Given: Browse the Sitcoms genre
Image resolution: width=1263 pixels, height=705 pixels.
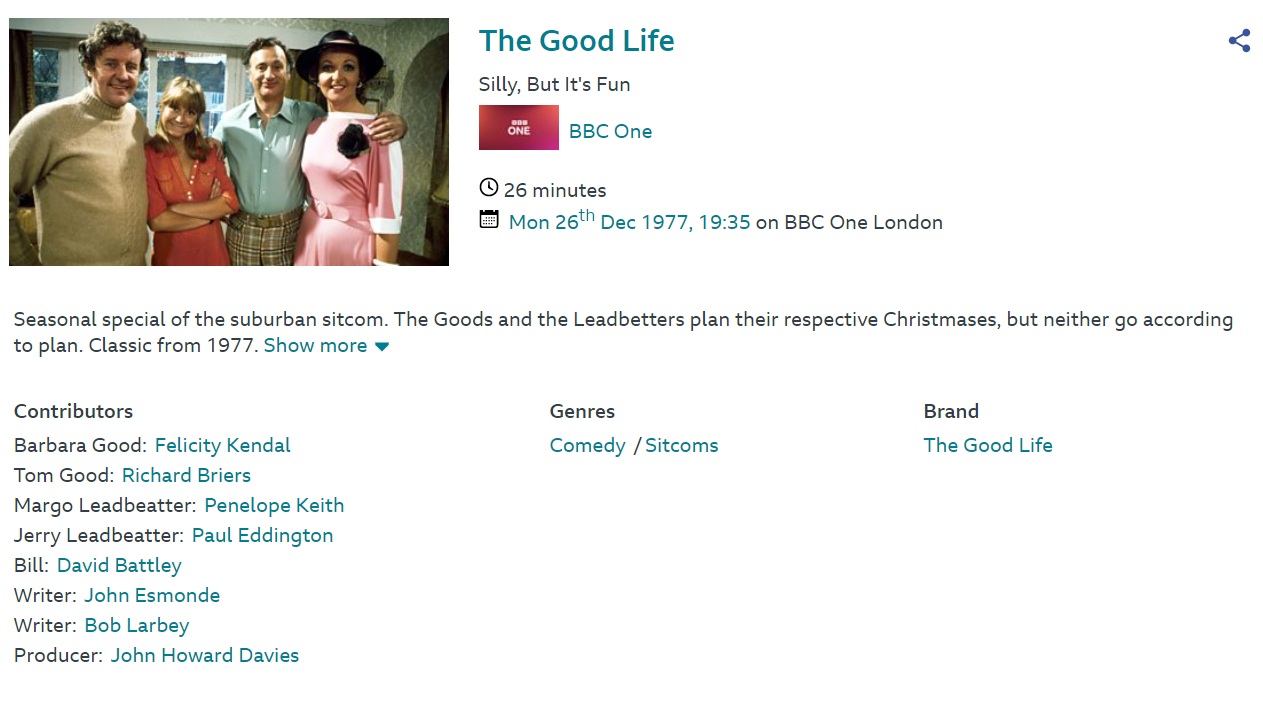Looking at the screenshot, I should click(681, 446).
